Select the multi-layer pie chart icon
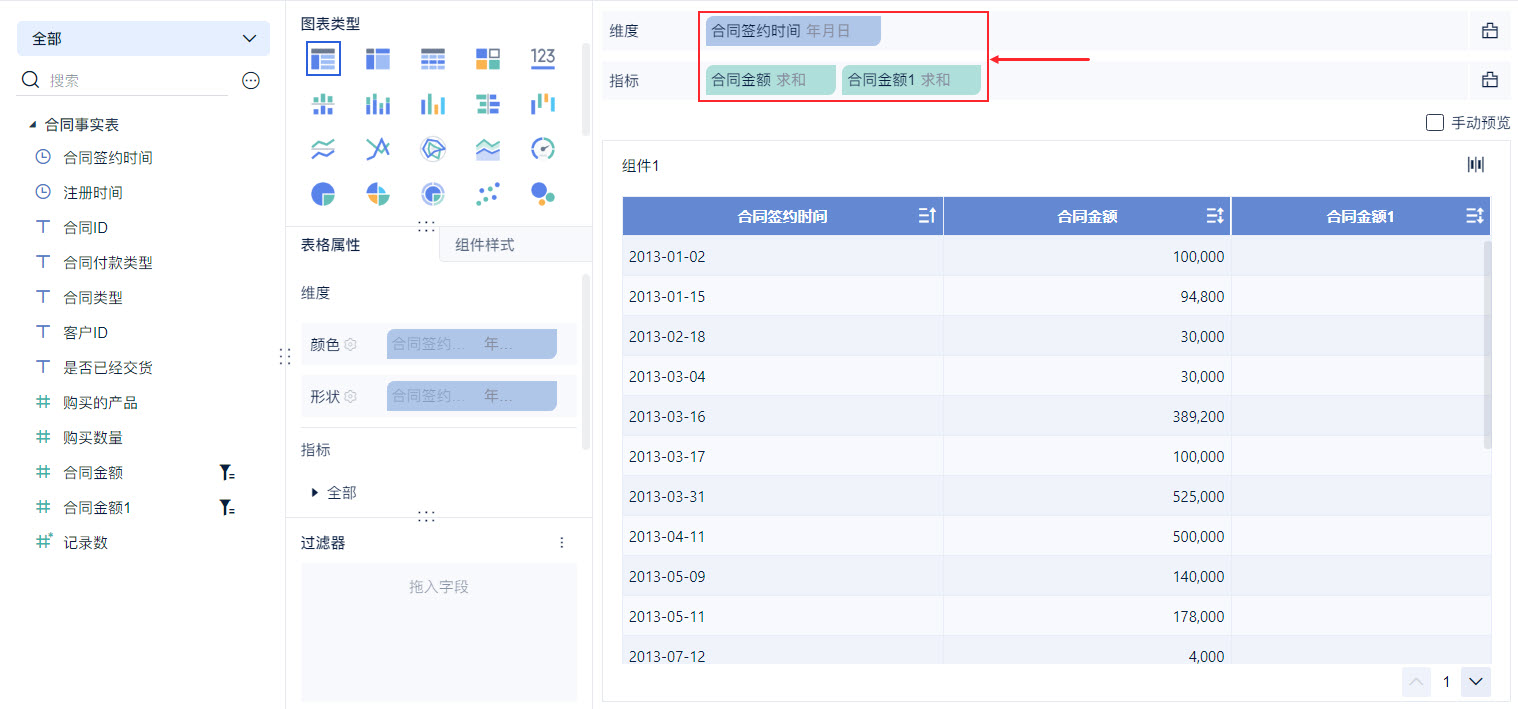Viewport: 1518px width, 709px height. pos(433,194)
